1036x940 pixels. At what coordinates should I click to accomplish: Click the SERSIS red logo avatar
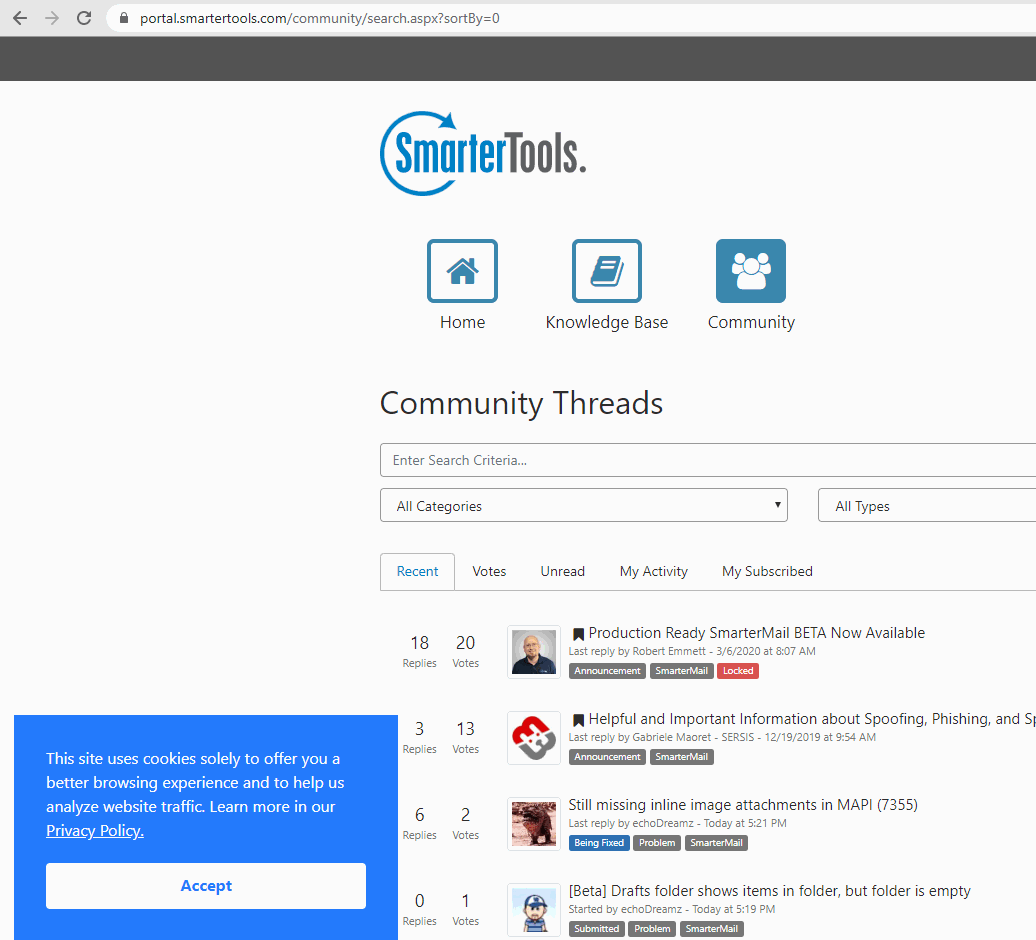click(x=534, y=738)
